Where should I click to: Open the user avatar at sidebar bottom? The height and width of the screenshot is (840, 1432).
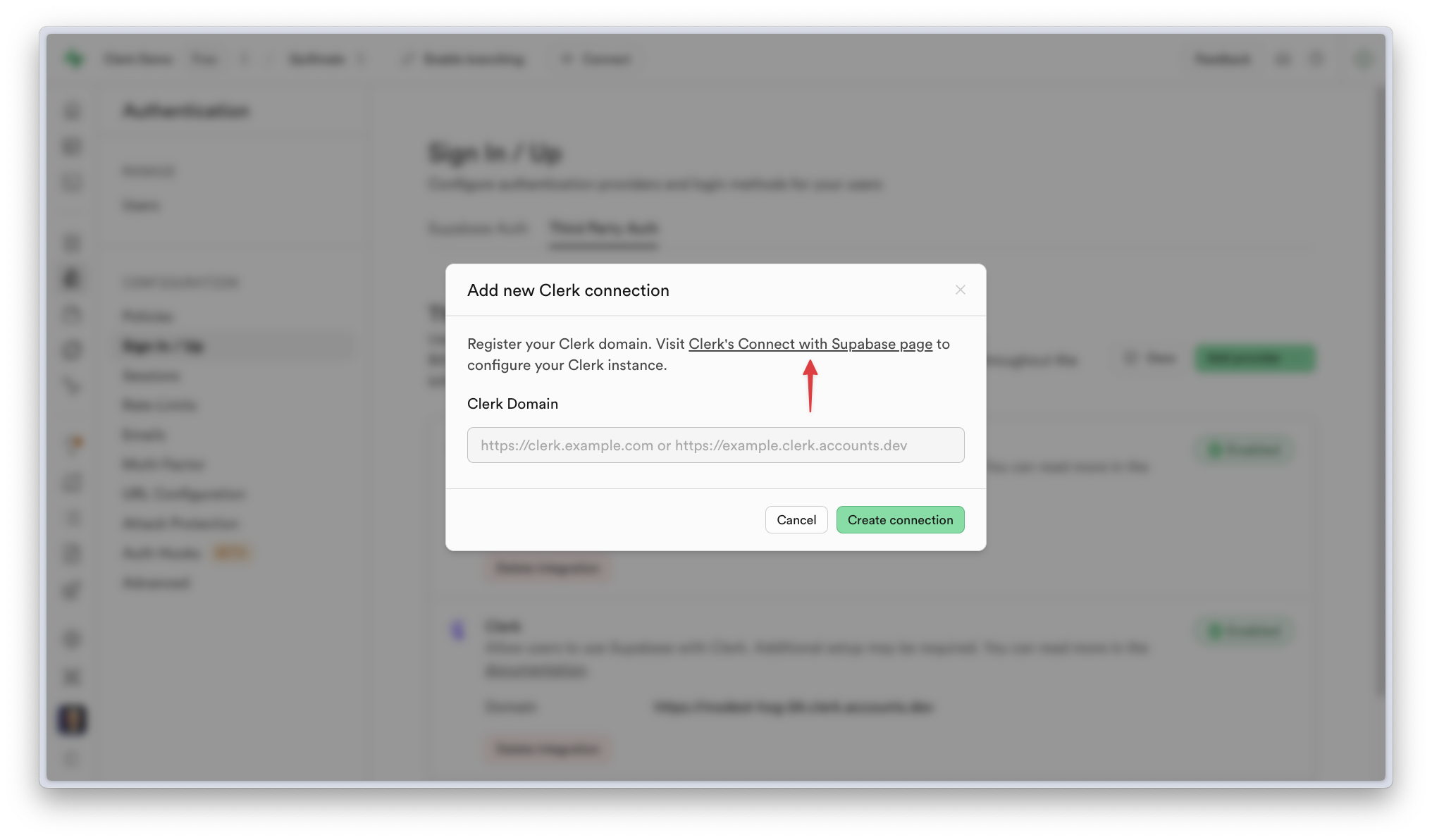click(72, 719)
